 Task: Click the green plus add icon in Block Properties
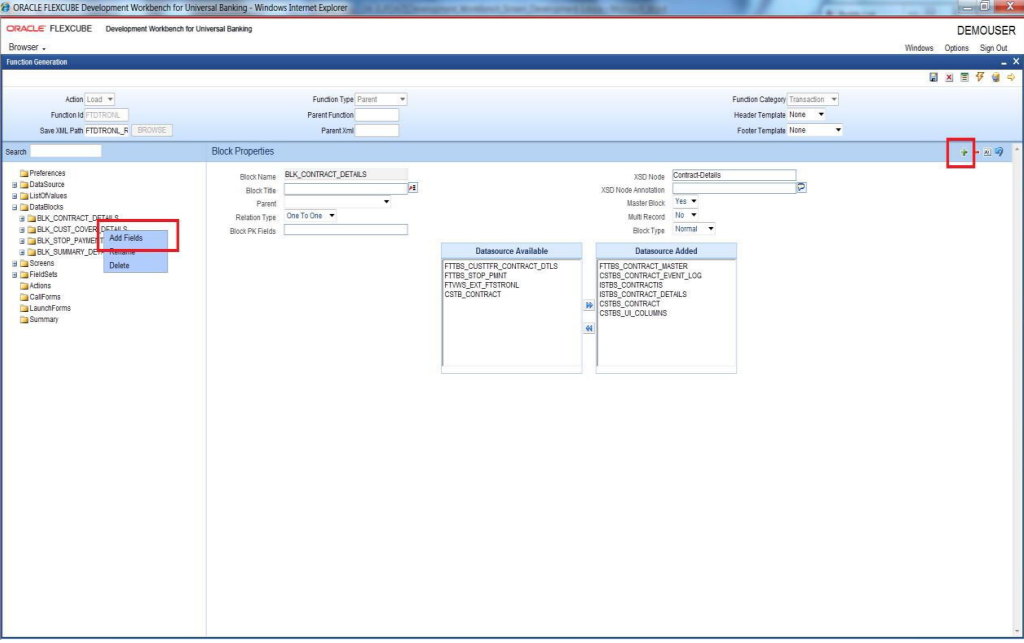pos(964,152)
